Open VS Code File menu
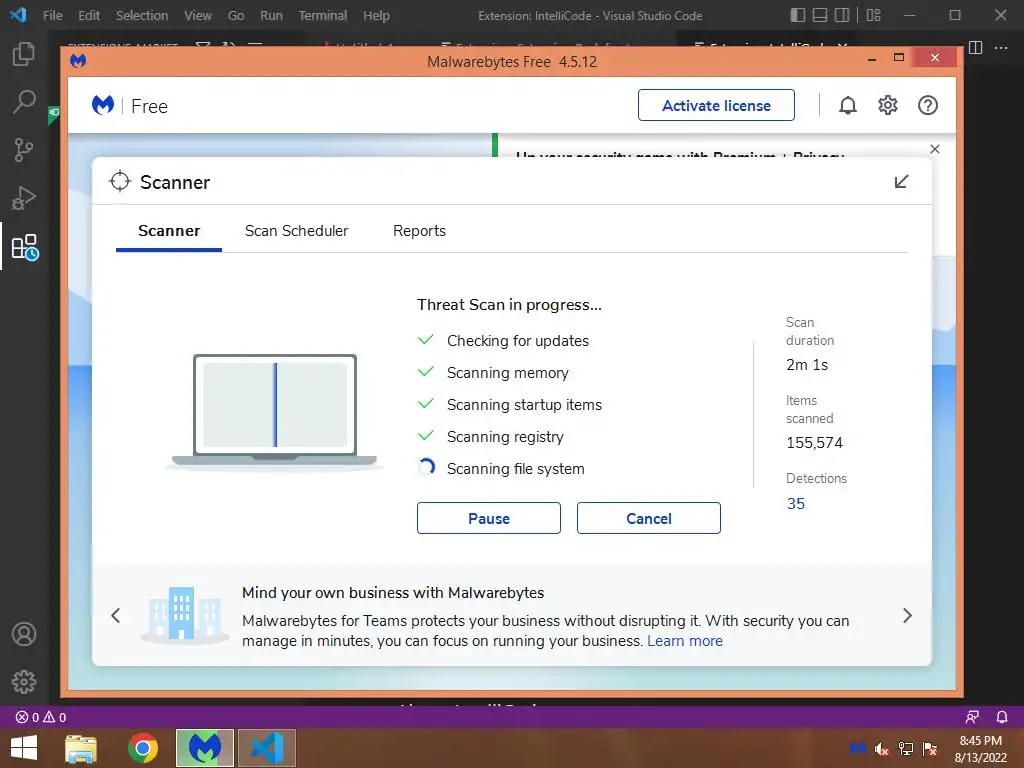 point(52,15)
